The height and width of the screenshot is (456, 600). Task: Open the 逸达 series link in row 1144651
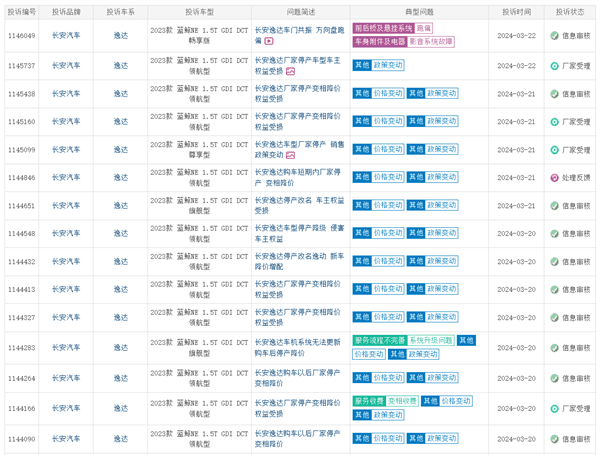tap(120, 206)
